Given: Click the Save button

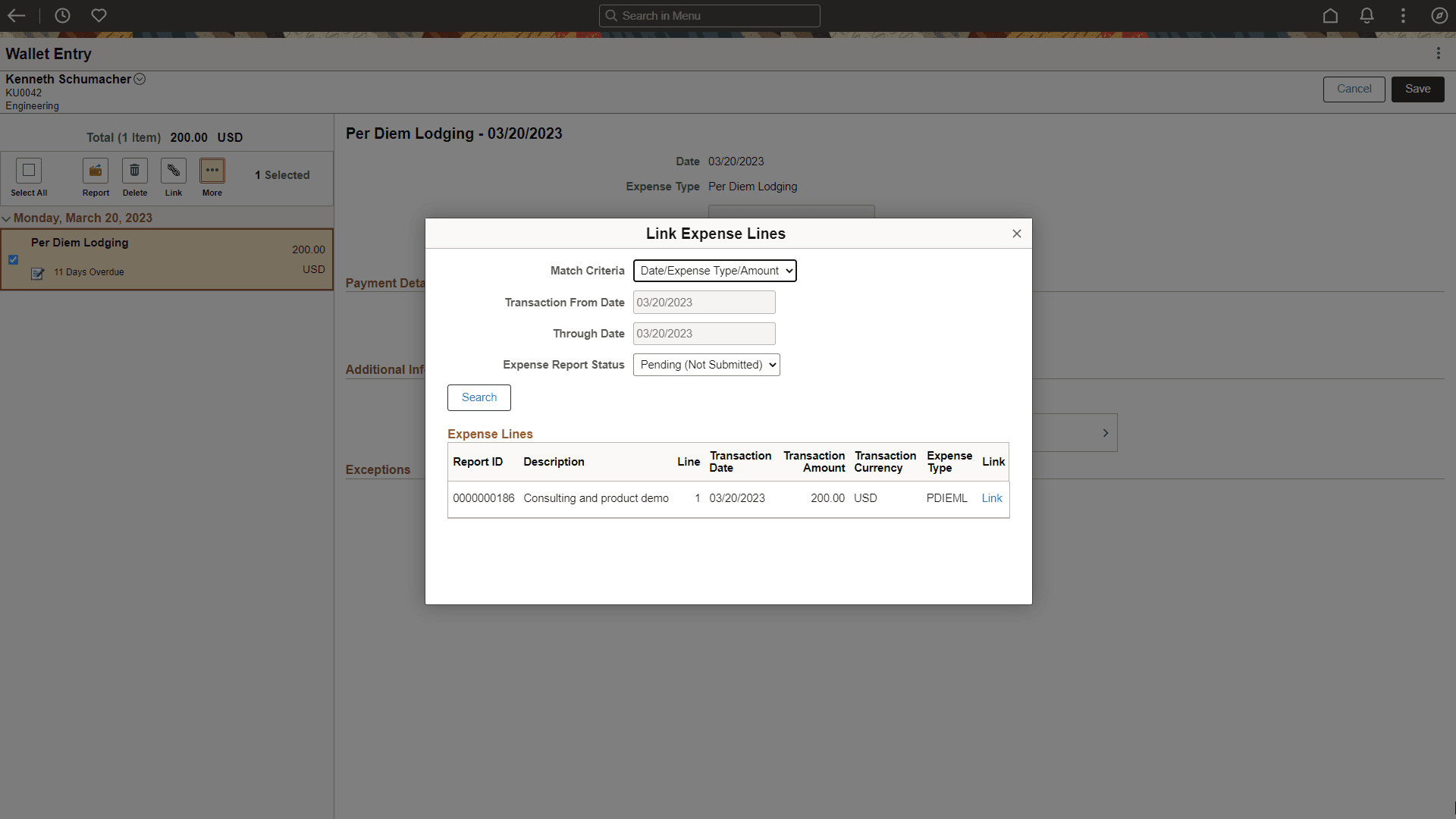Looking at the screenshot, I should (x=1417, y=89).
